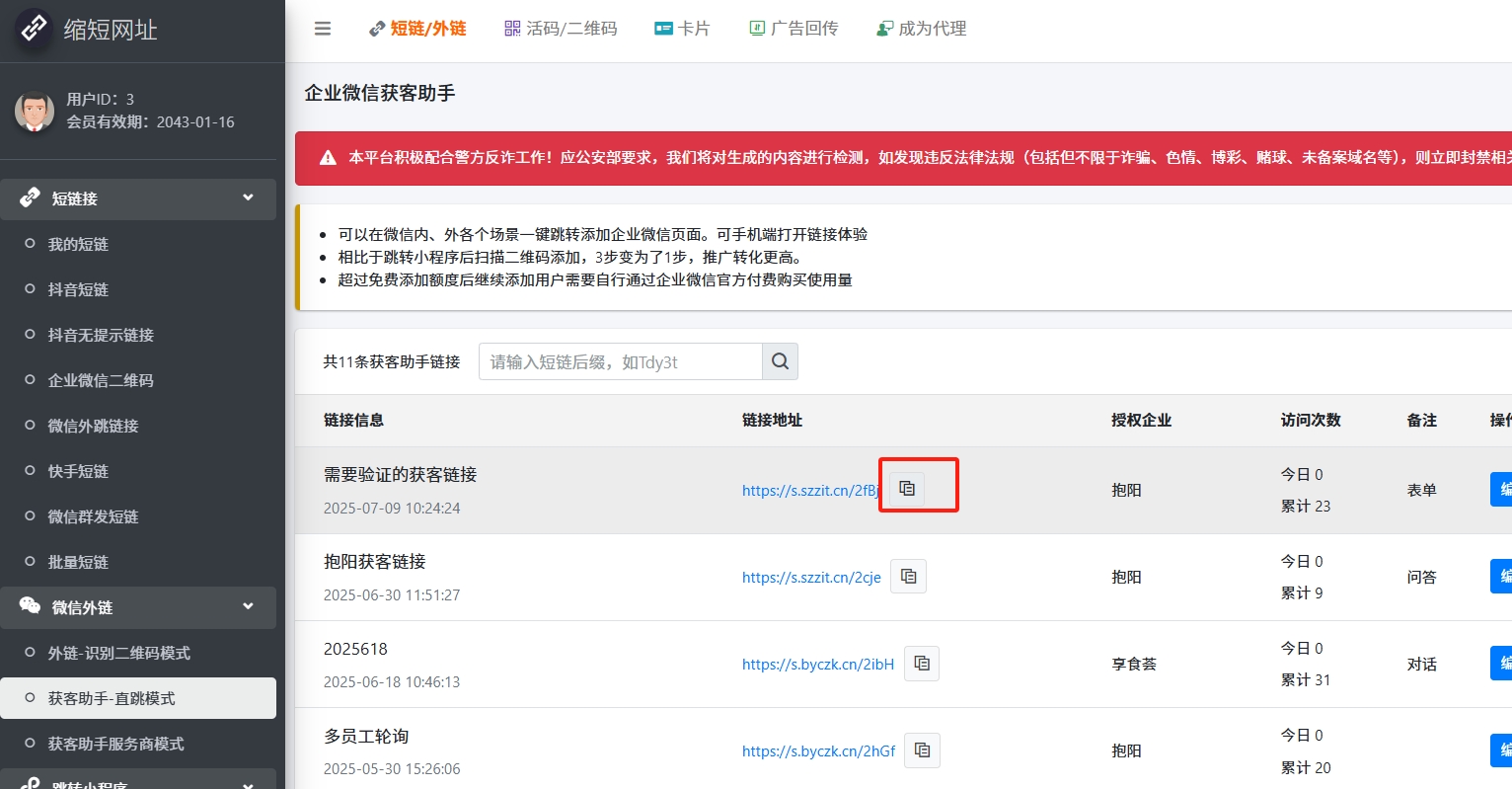Click the 缩短网址 logo icon
Screen dimensions: 1512x789
coord(35,29)
